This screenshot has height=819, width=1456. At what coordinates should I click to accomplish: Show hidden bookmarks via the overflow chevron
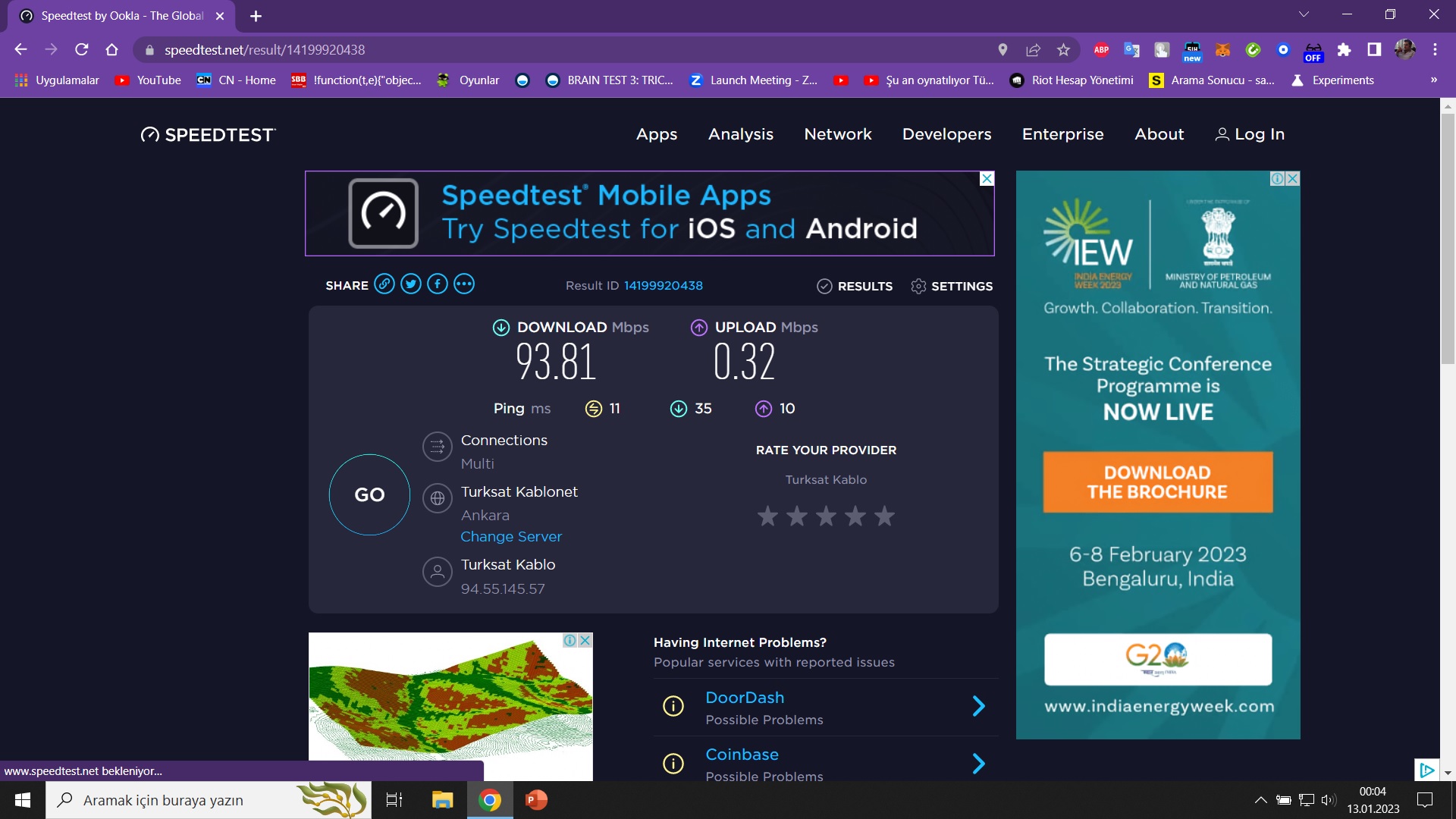coord(1433,80)
